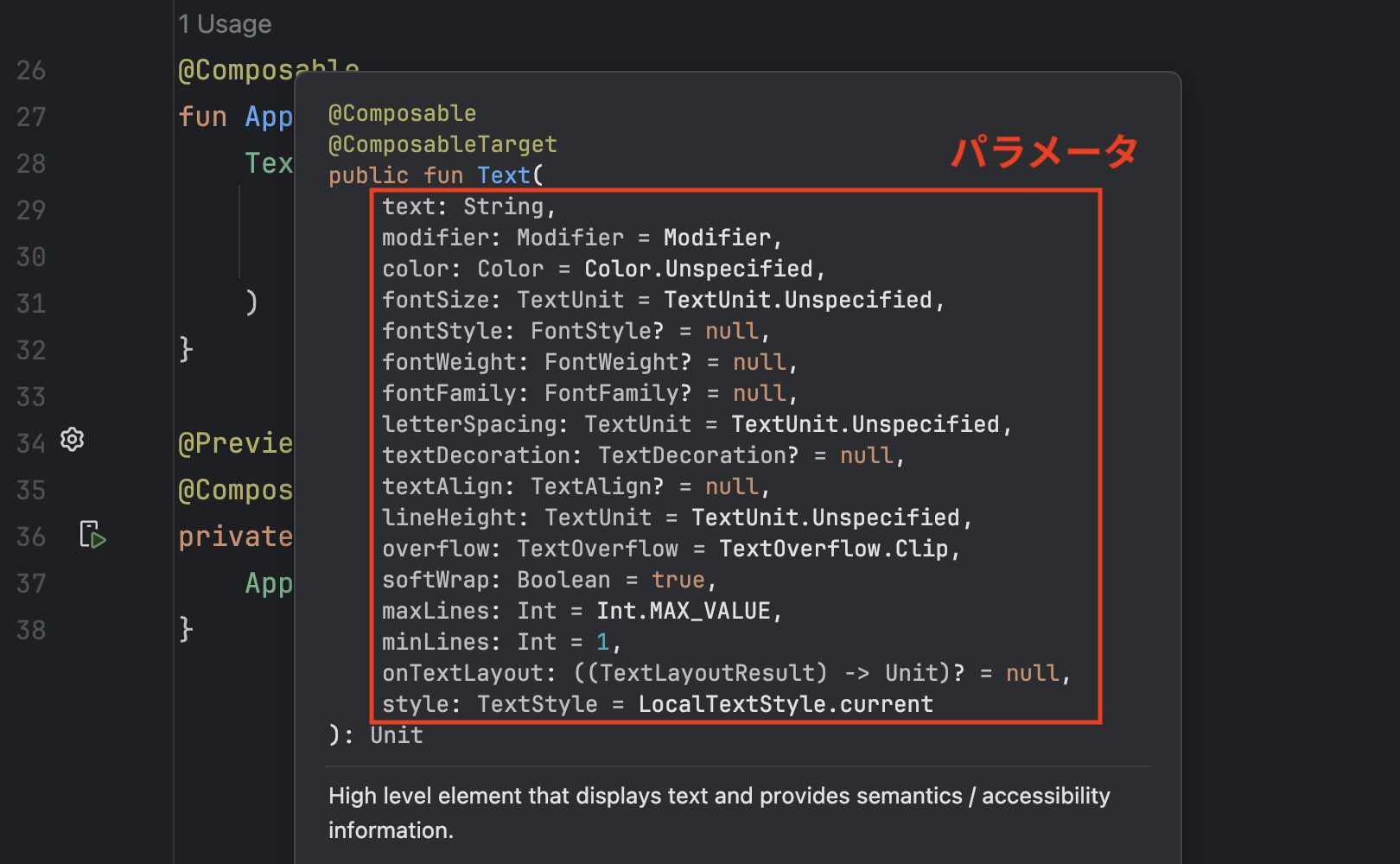Click line number 26 in the gutter

pyautogui.click(x=31, y=71)
